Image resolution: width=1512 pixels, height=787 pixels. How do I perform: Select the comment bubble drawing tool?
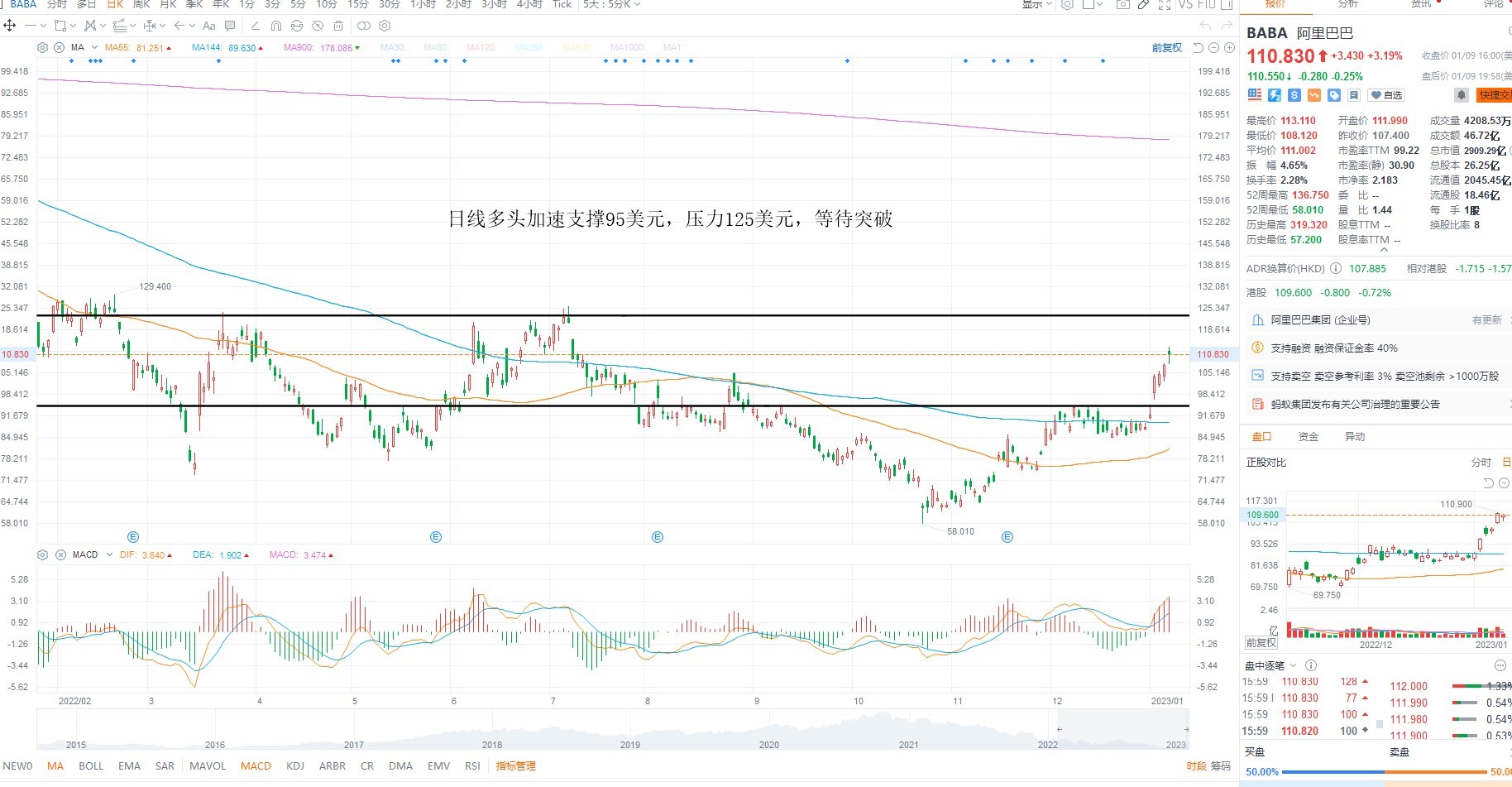pyautogui.click(x=230, y=26)
